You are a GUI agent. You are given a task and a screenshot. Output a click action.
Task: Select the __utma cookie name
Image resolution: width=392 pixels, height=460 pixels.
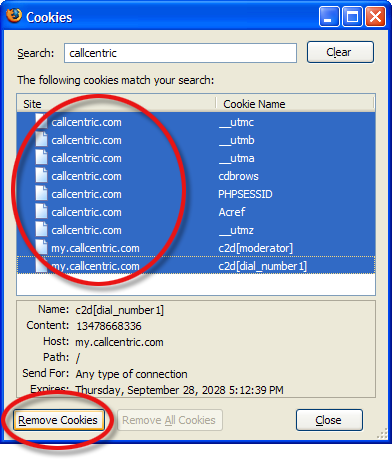pos(237,158)
